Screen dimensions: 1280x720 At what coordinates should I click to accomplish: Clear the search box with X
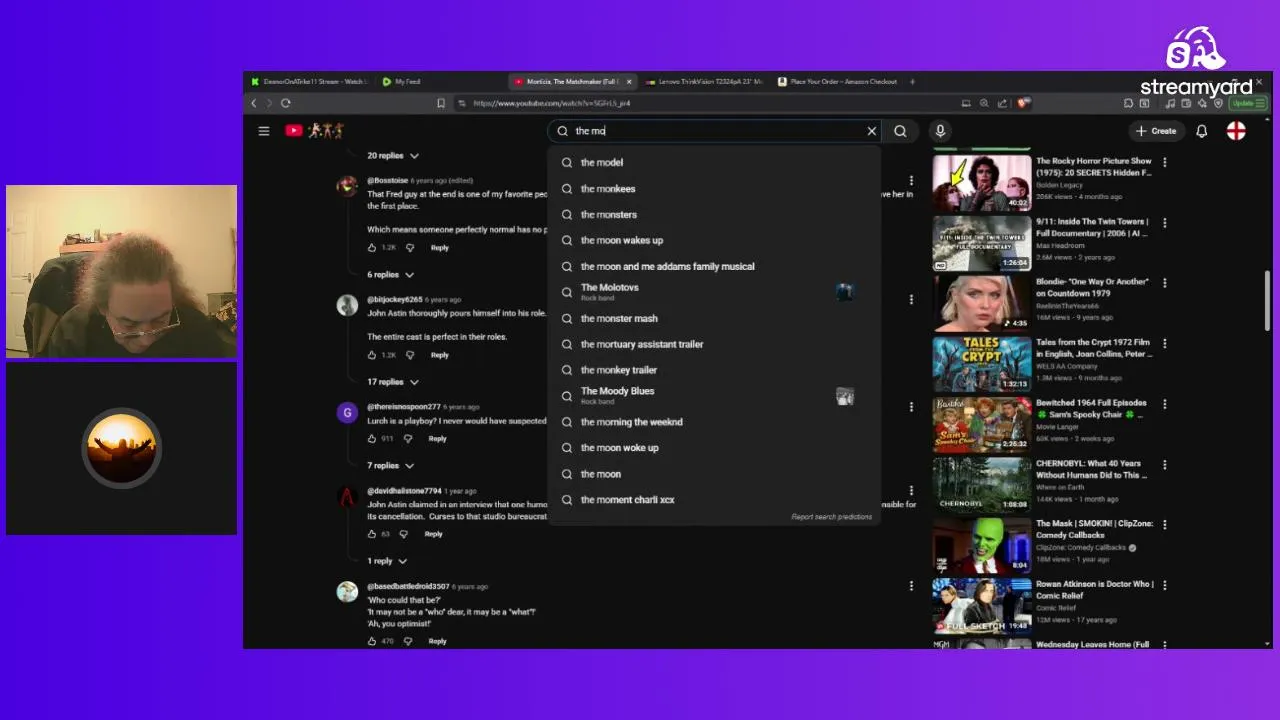coord(872,131)
